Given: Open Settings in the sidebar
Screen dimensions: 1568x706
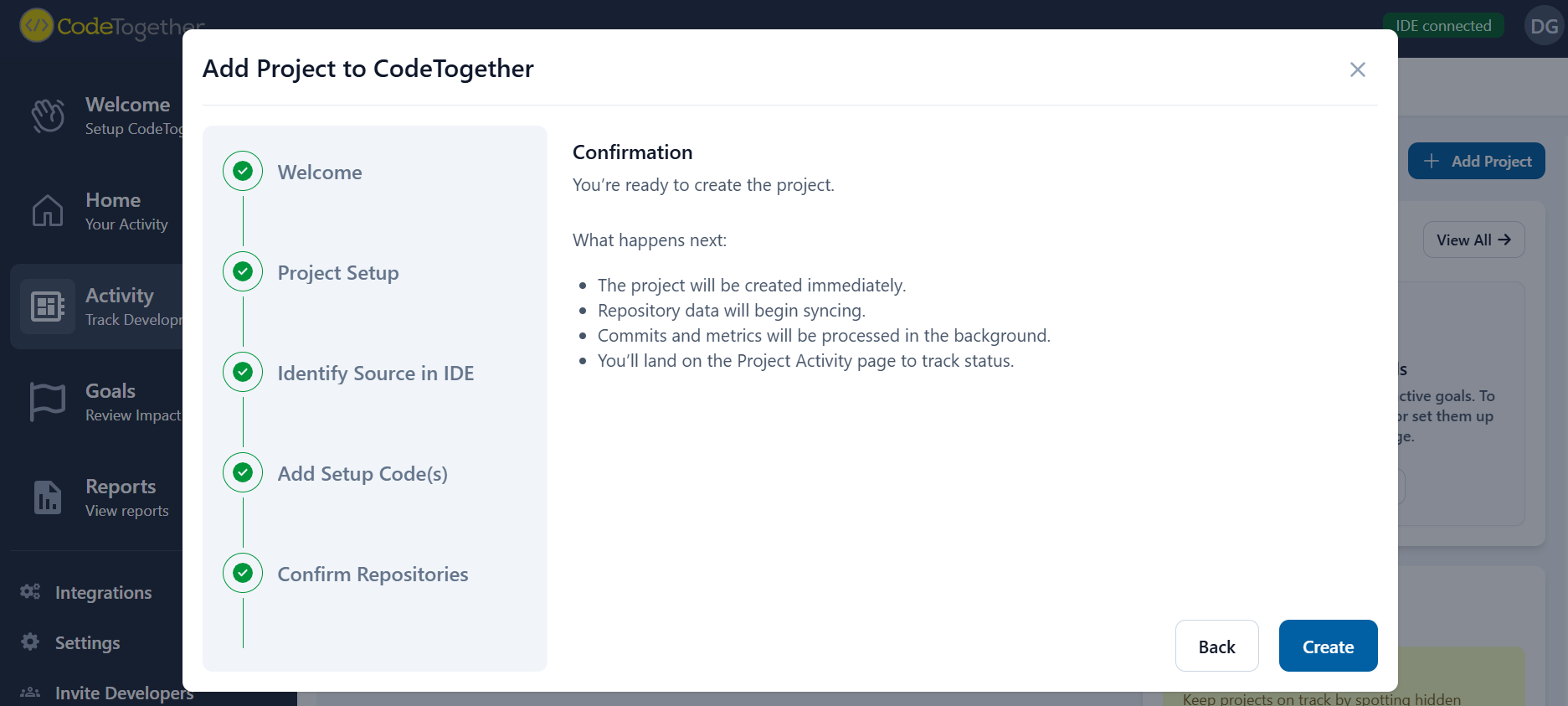Looking at the screenshot, I should [x=87, y=643].
